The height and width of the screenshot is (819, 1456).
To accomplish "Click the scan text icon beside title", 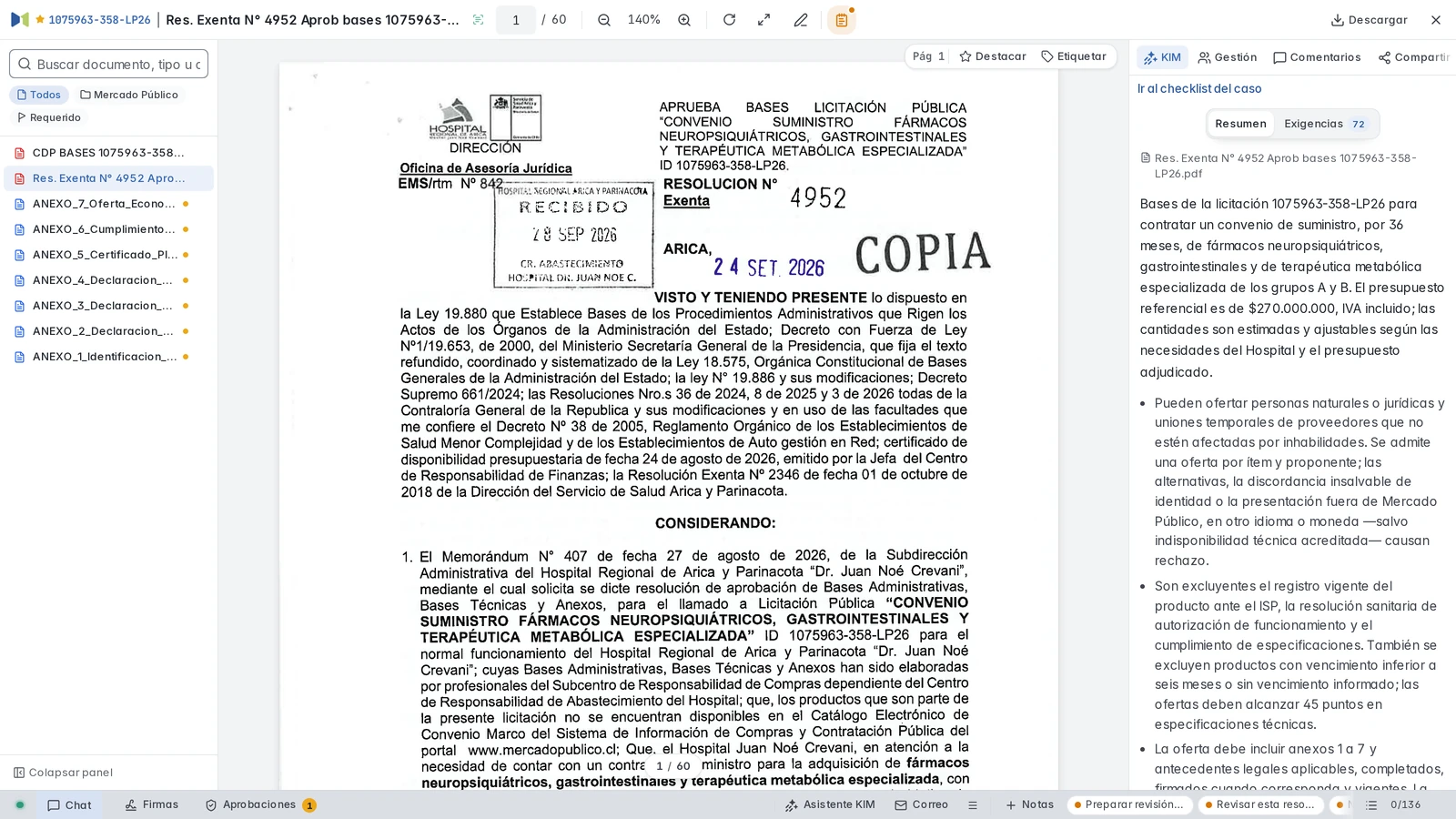I will tap(479, 20).
